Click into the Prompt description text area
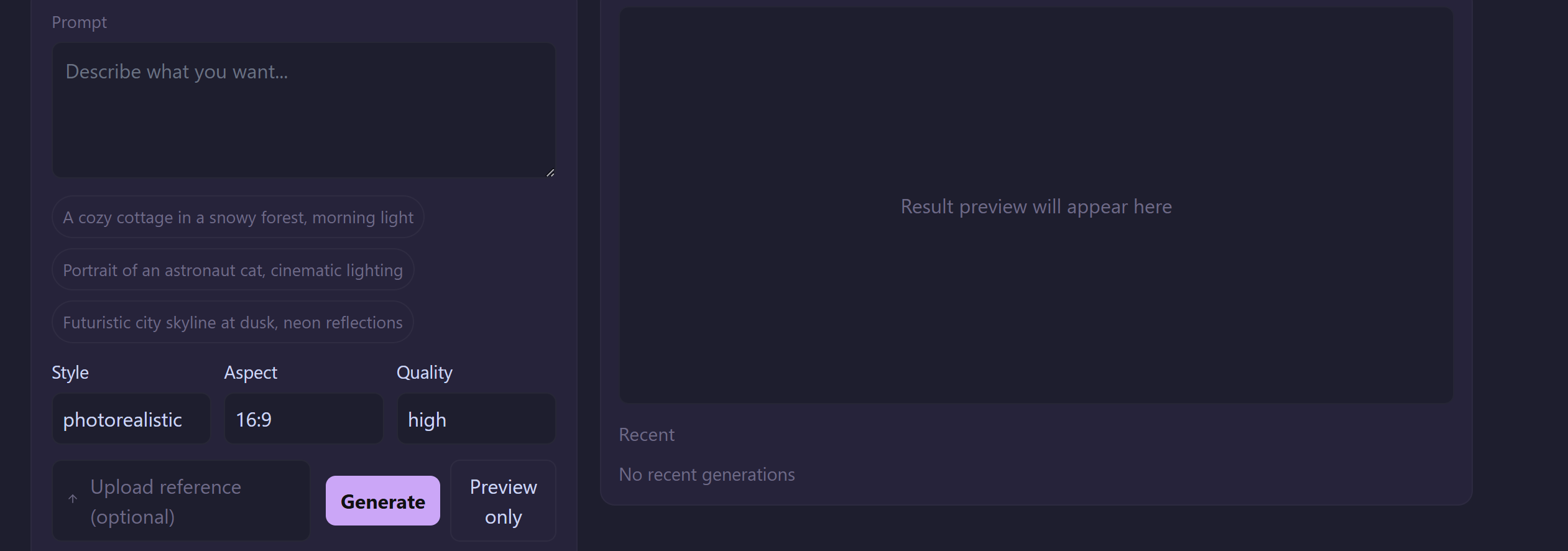The image size is (1568, 551). pyautogui.click(x=303, y=109)
